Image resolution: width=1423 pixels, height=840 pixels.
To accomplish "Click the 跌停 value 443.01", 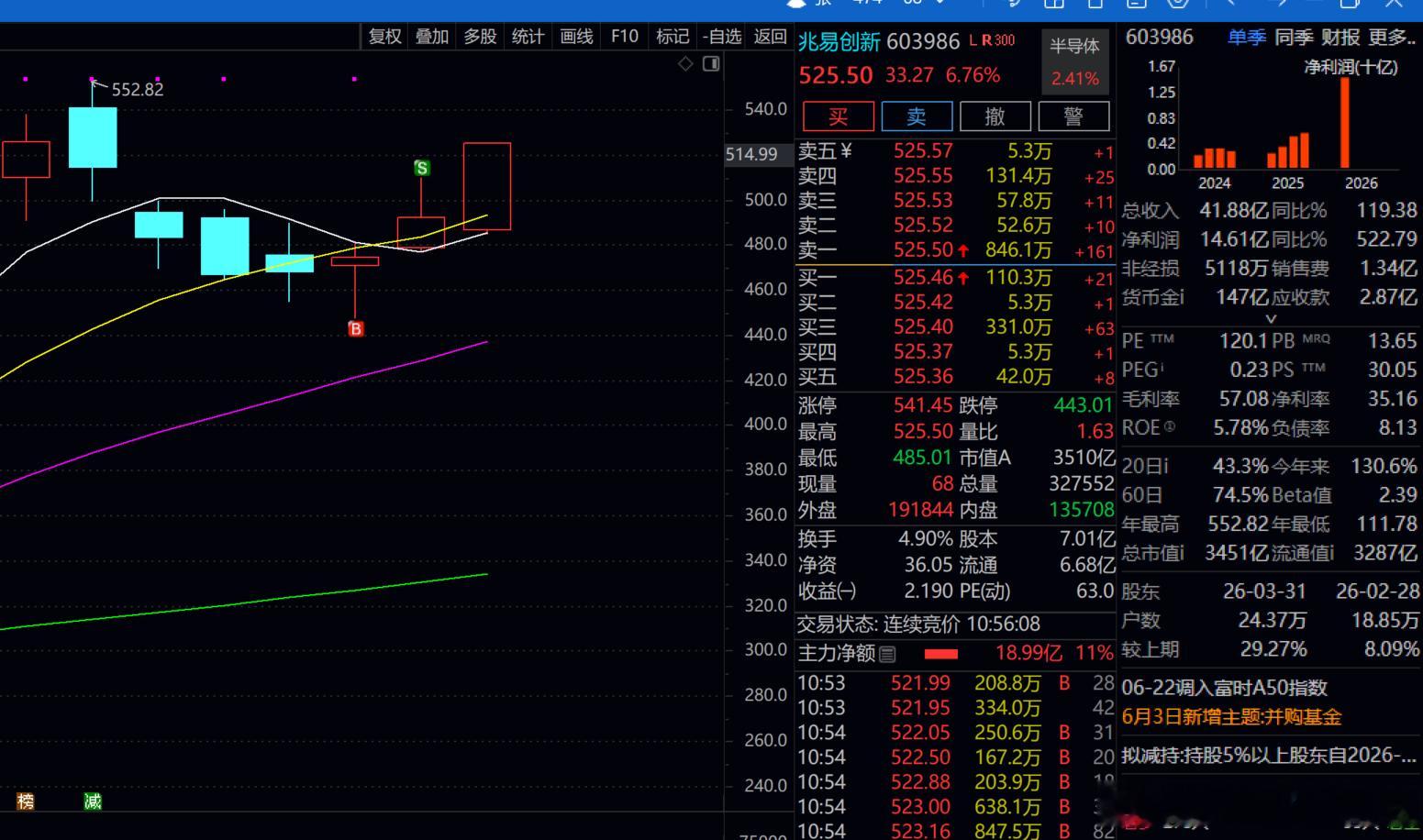I will tap(1083, 404).
